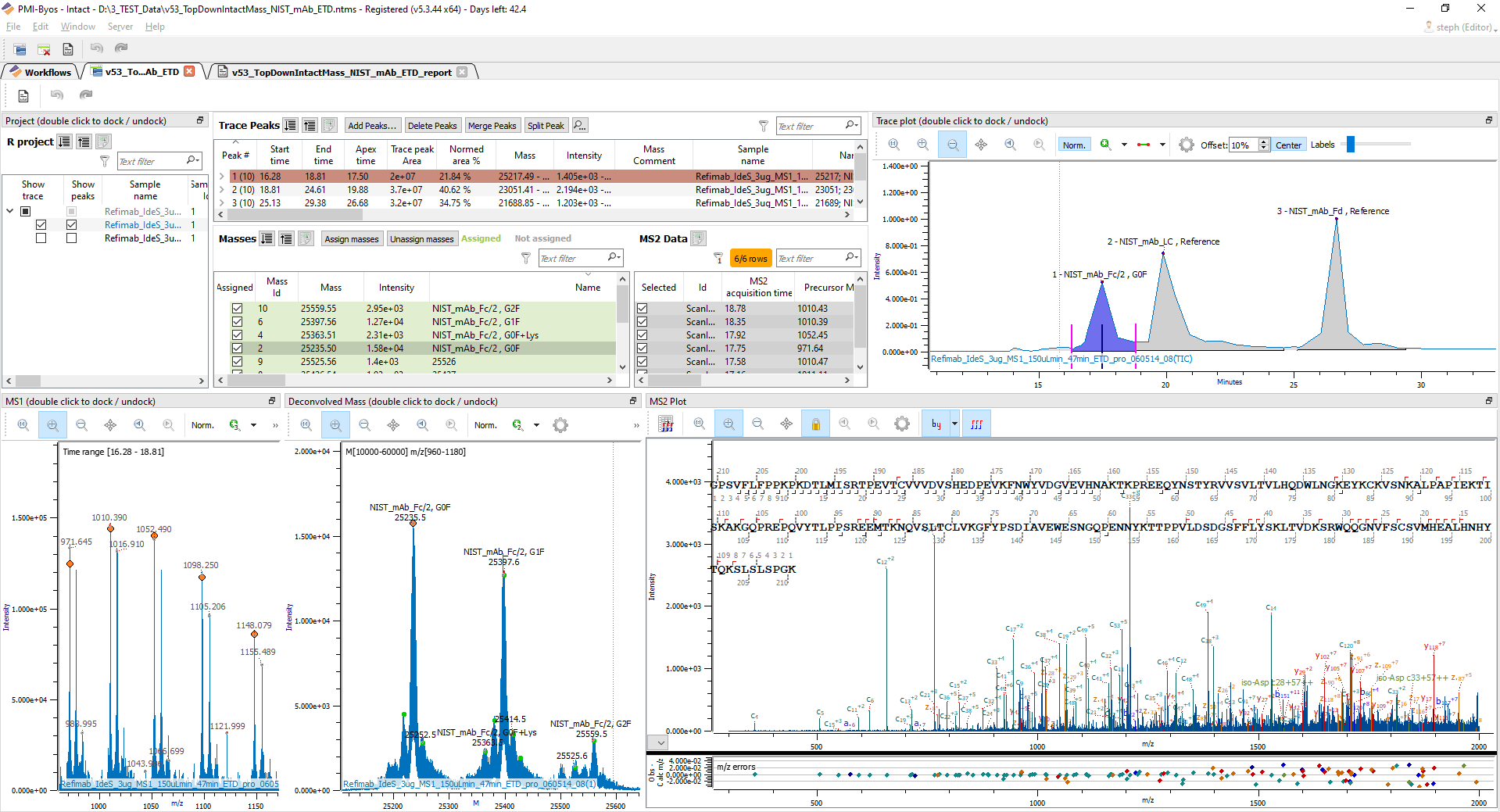The width and height of the screenshot is (1500, 812).
Task: Open Deconvolved Mass zoom dropdown arrow
Action: [536, 425]
